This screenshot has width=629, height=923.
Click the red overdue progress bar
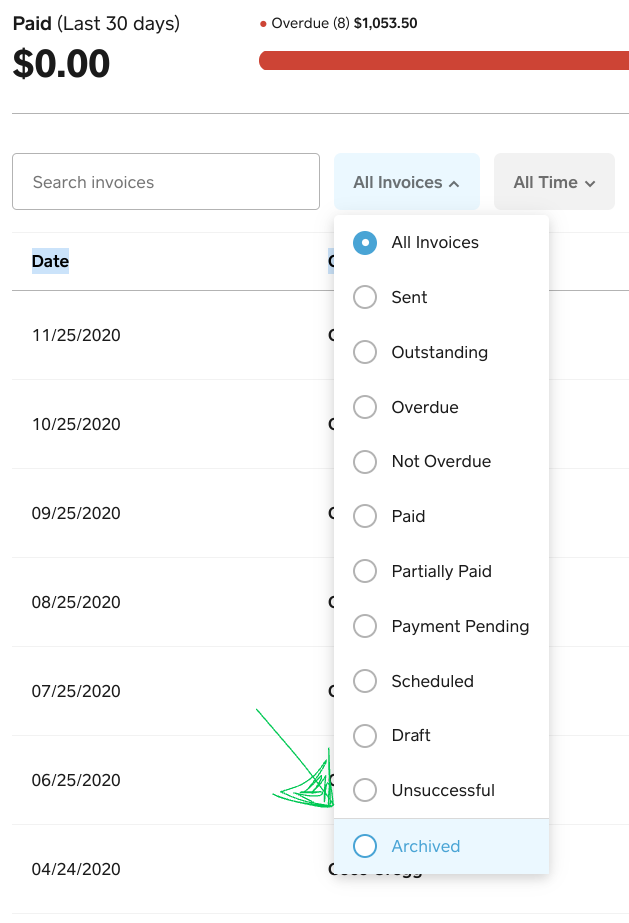coord(444,61)
